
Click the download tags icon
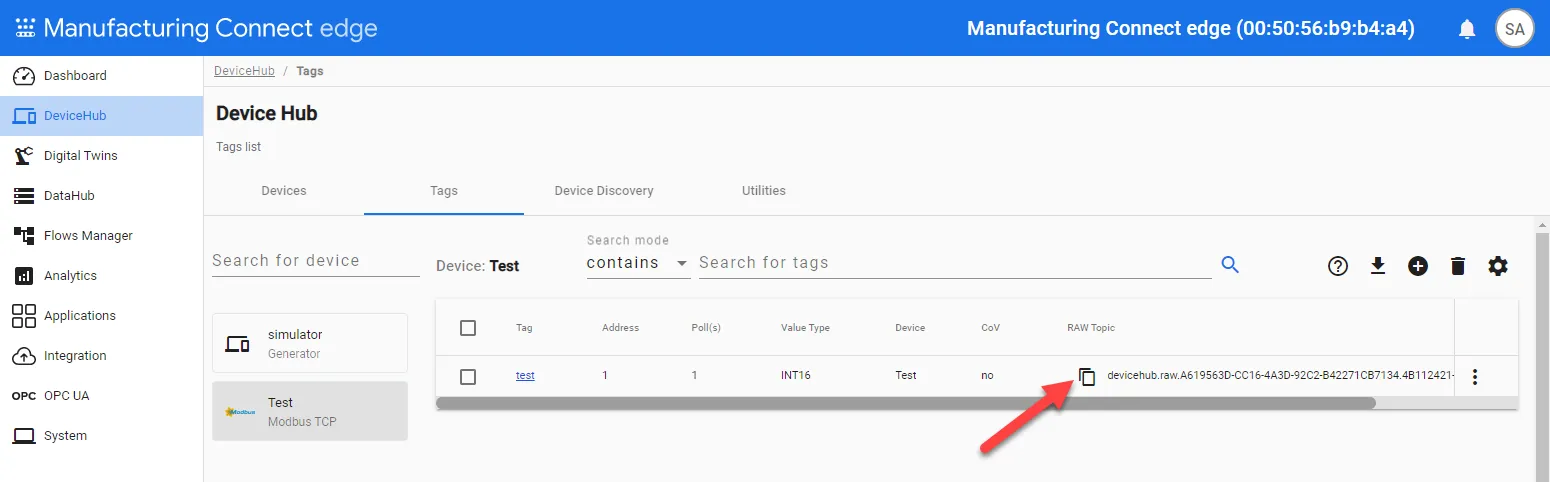click(x=1378, y=266)
